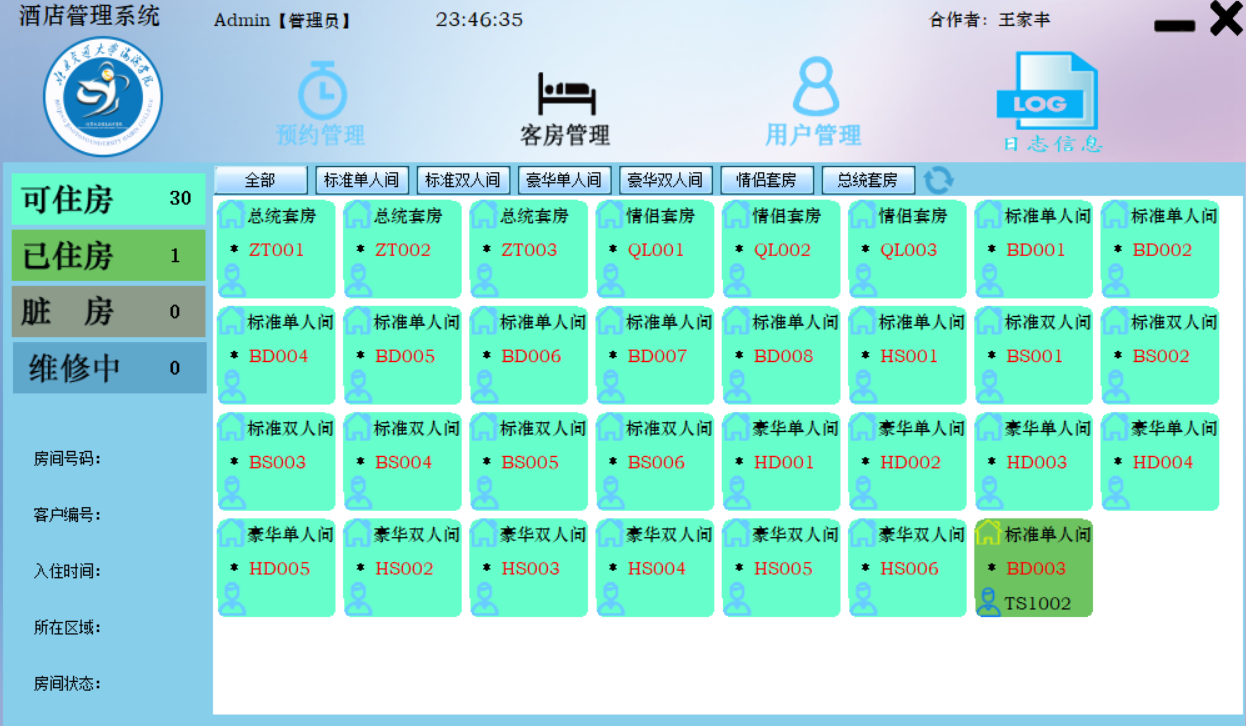Select room number BS004

click(x=404, y=462)
